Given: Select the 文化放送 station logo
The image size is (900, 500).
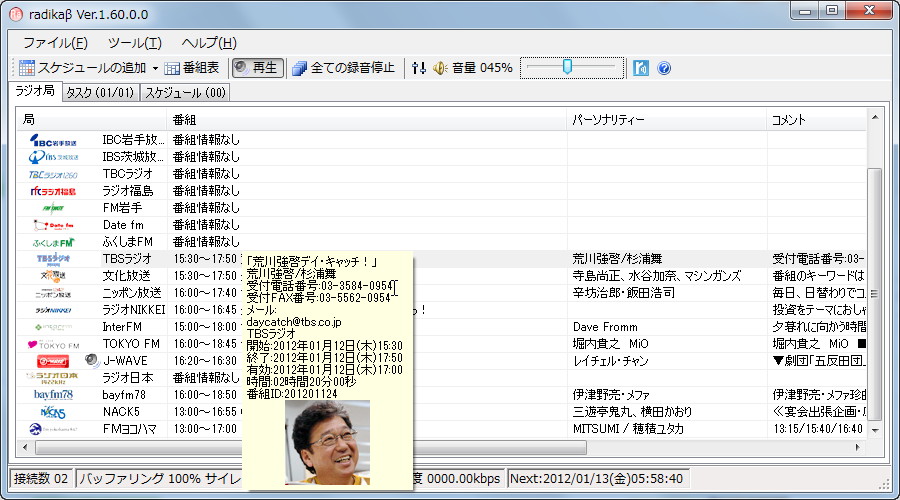Looking at the screenshot, I should point(53,276).
